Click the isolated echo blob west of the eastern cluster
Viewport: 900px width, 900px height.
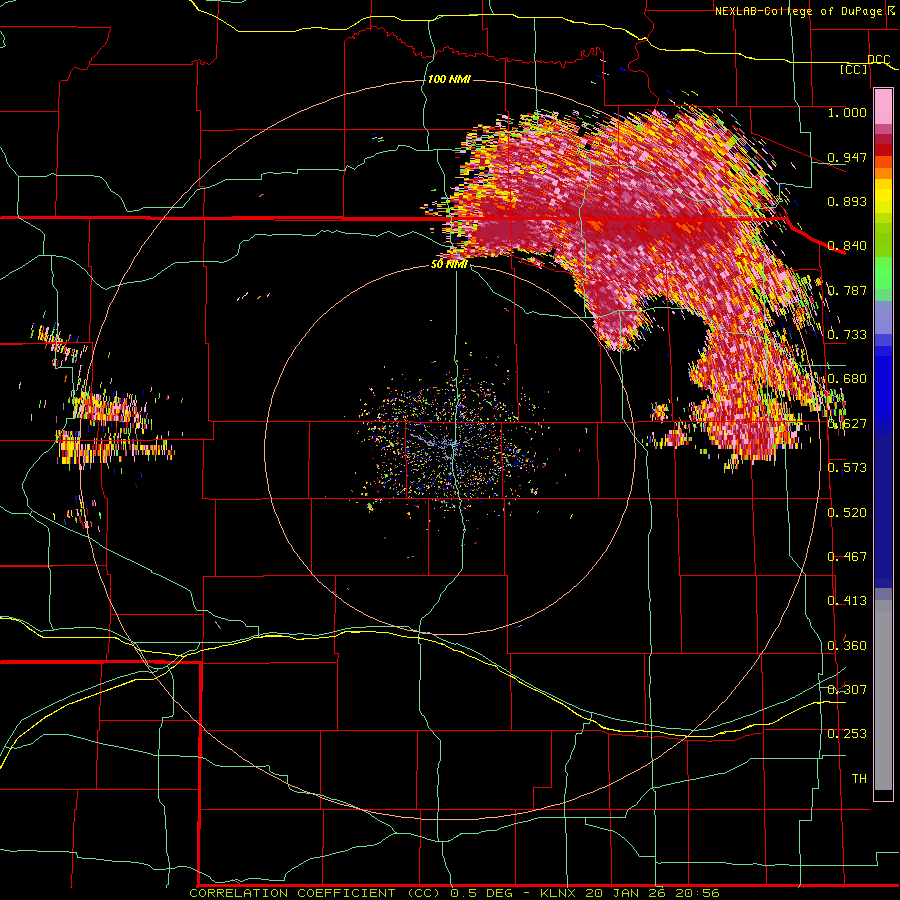[660, 412]
